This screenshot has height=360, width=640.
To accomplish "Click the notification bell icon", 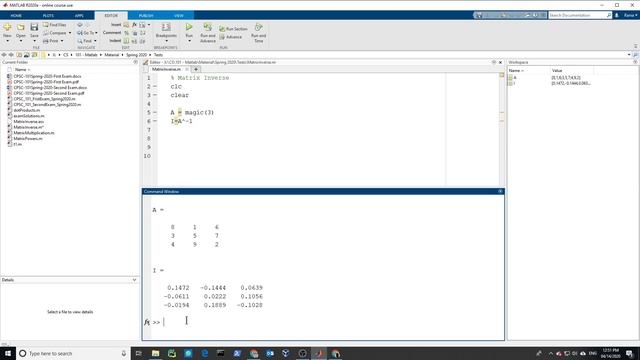I will point(617,15).
